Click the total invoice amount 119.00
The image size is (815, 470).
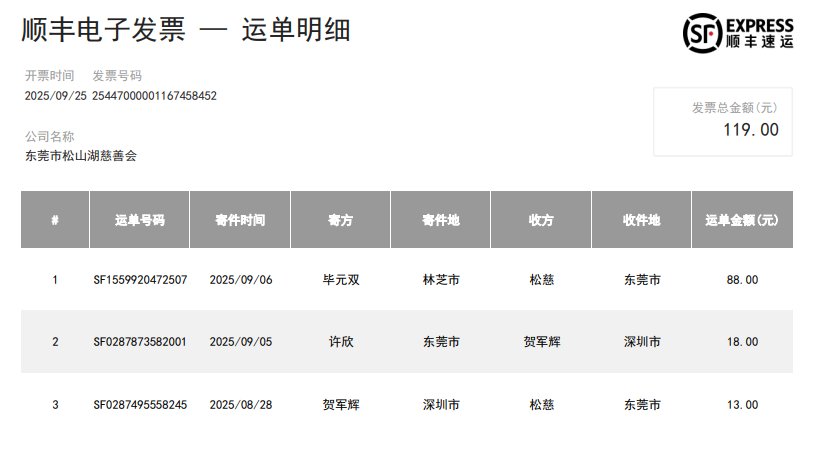coord(750,129)
